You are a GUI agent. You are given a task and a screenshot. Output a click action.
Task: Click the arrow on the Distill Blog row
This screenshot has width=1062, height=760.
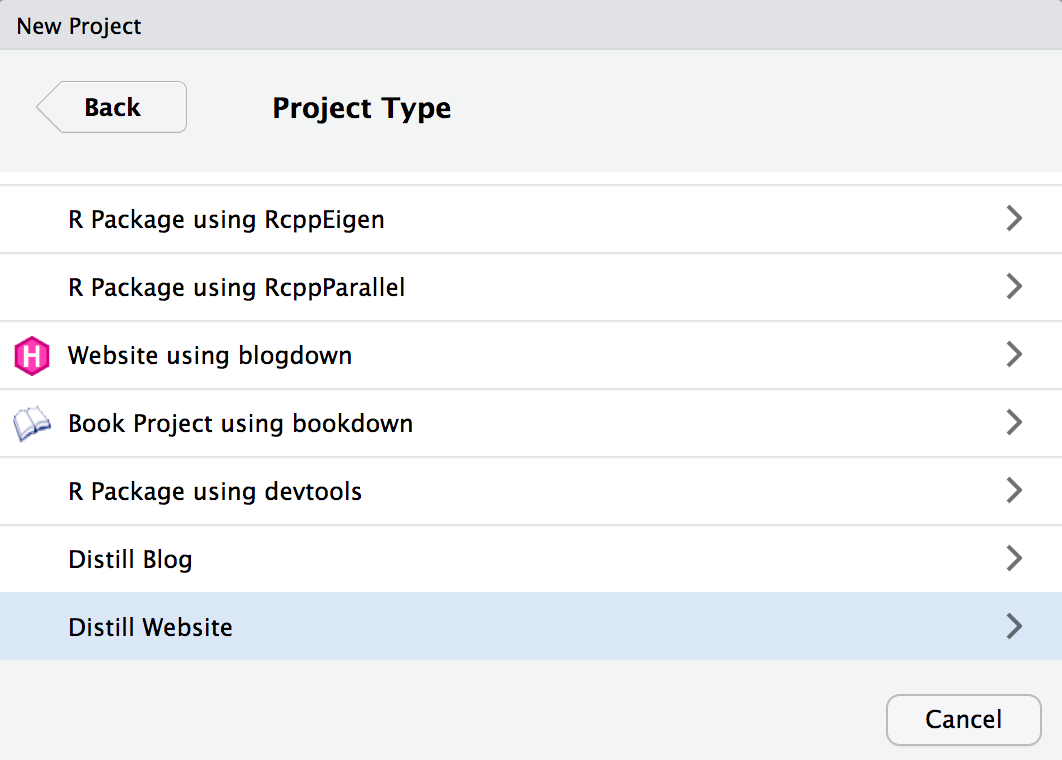1014,559
